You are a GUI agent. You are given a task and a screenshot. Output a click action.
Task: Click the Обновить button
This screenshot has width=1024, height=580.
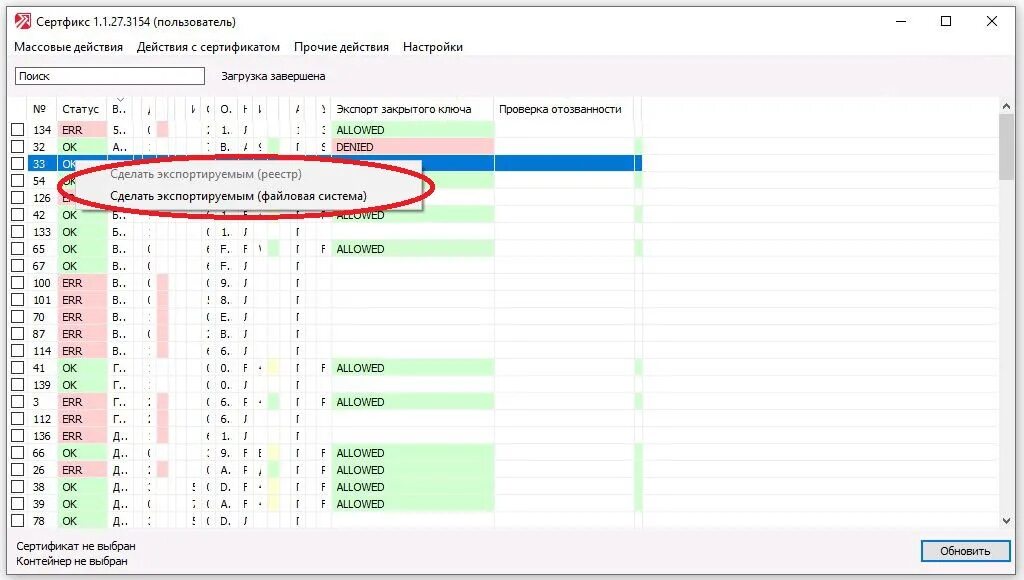(x=965, y=551)
